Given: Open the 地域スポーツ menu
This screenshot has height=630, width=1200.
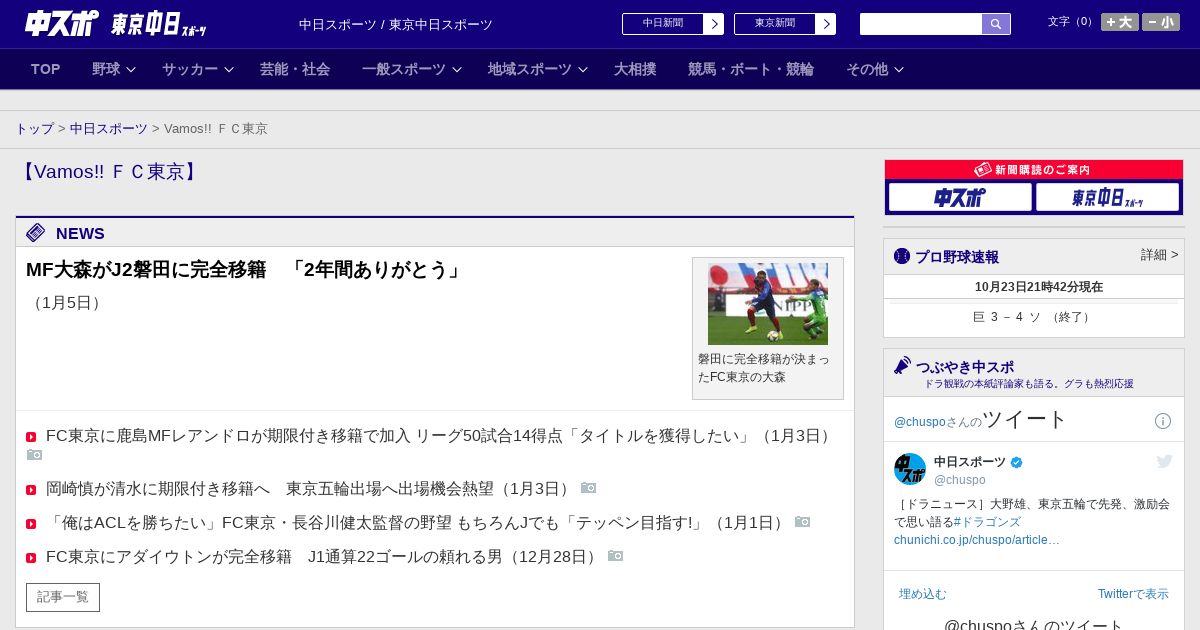Looking at the screenshot, I should [x=530, y=69].
